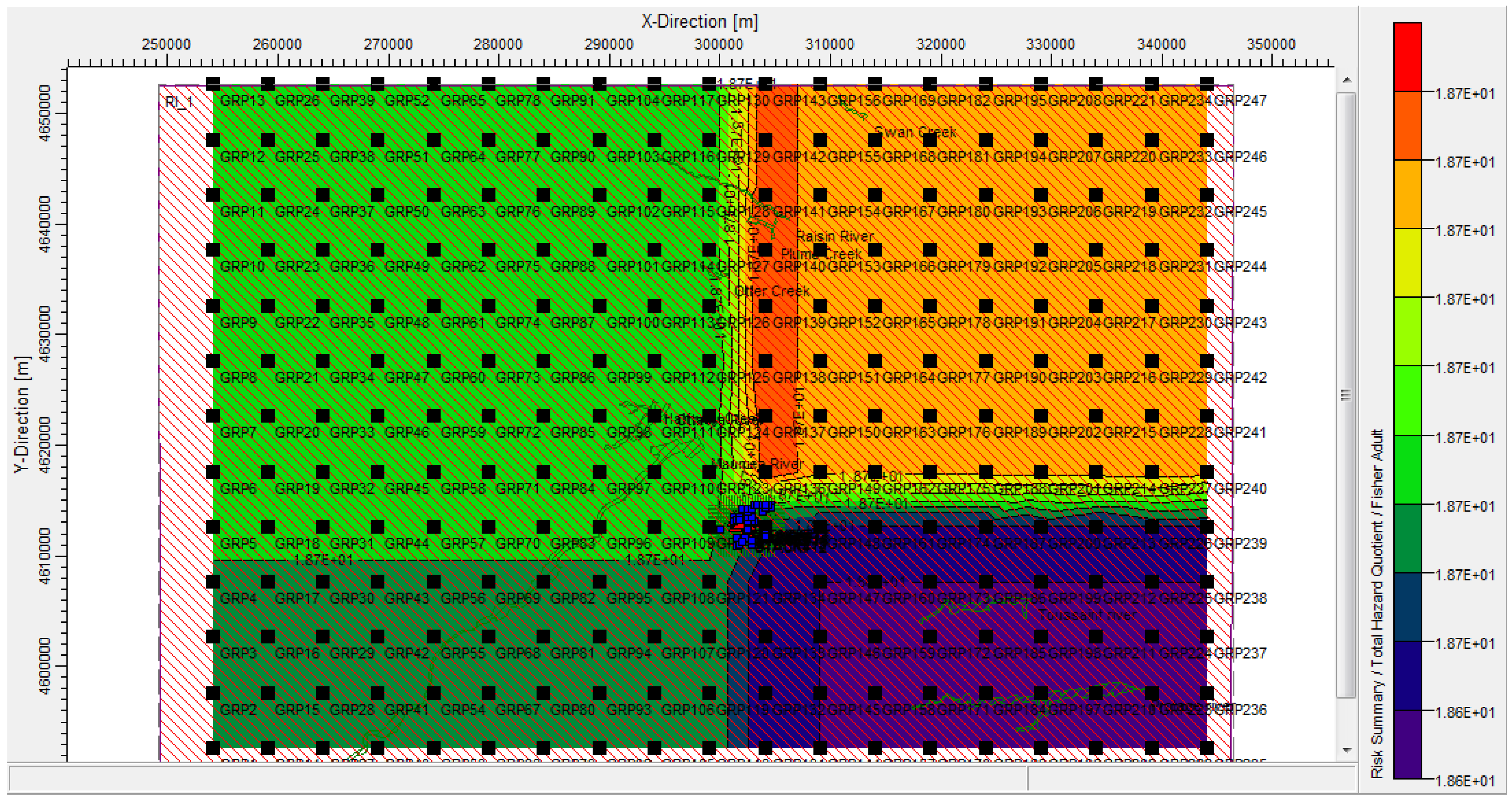The width and height of the screenshot is (1512, 802).
Task: Select the RI_1 region label
Action: click(179, 102)
